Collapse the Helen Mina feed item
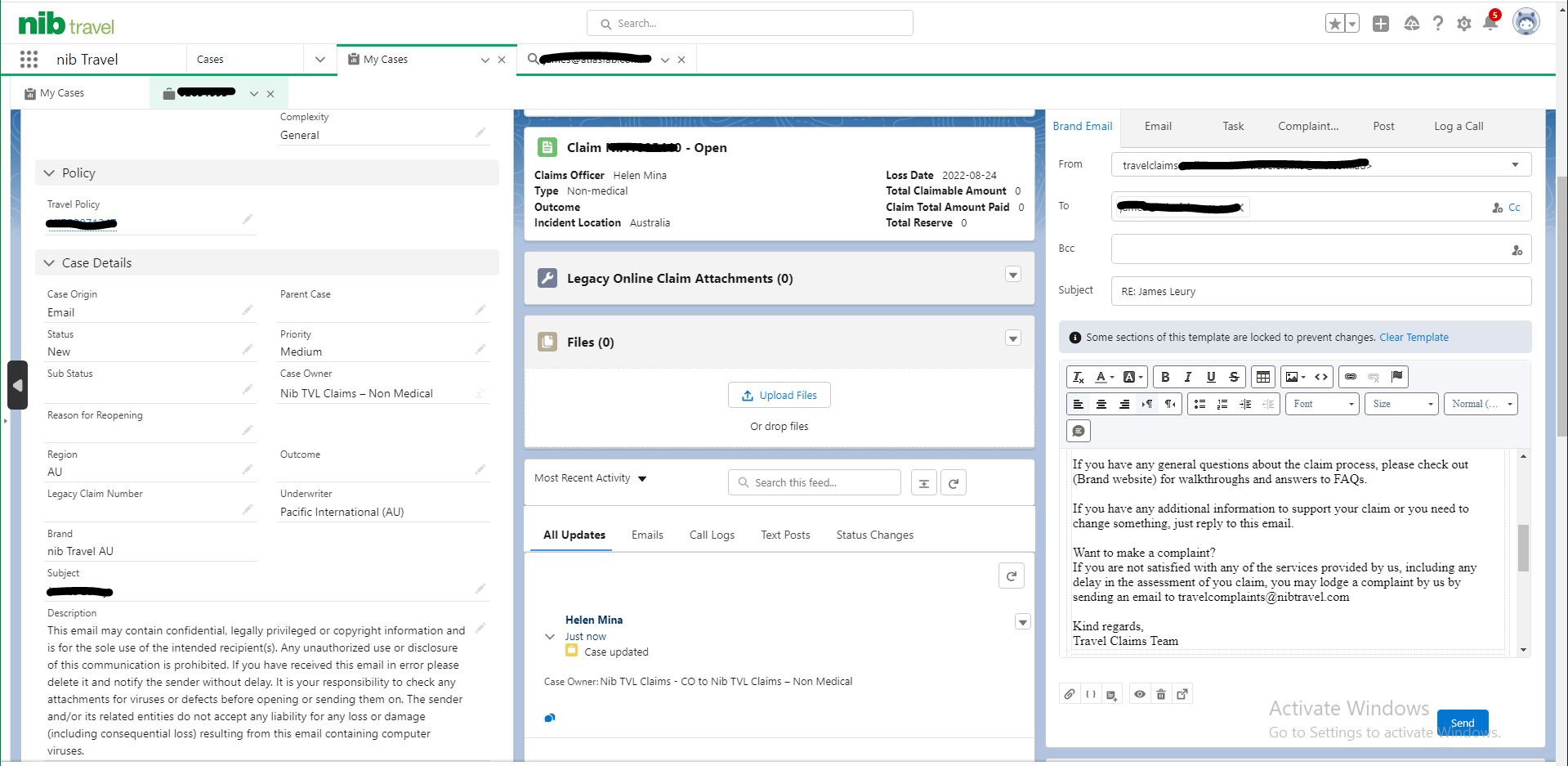Viewport: 1568px width, 766px height. click(x=550, y=636)
